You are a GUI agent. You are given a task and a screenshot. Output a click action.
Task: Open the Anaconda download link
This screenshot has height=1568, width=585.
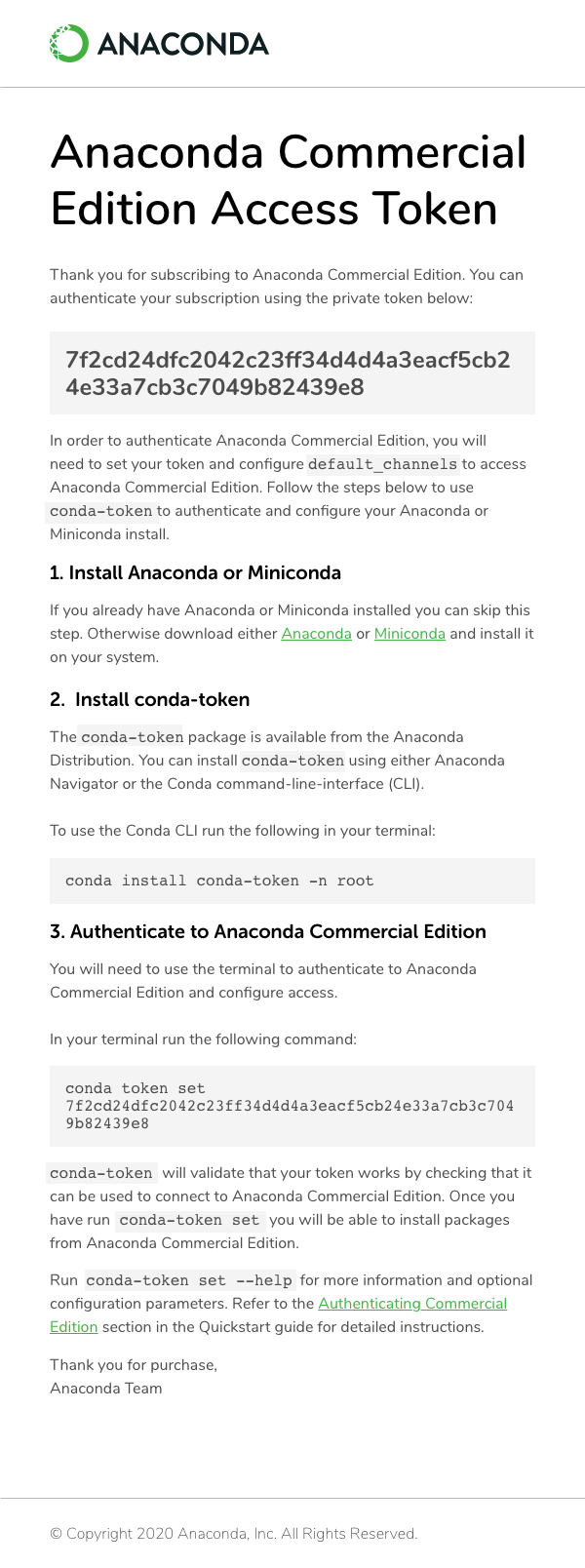316,634
